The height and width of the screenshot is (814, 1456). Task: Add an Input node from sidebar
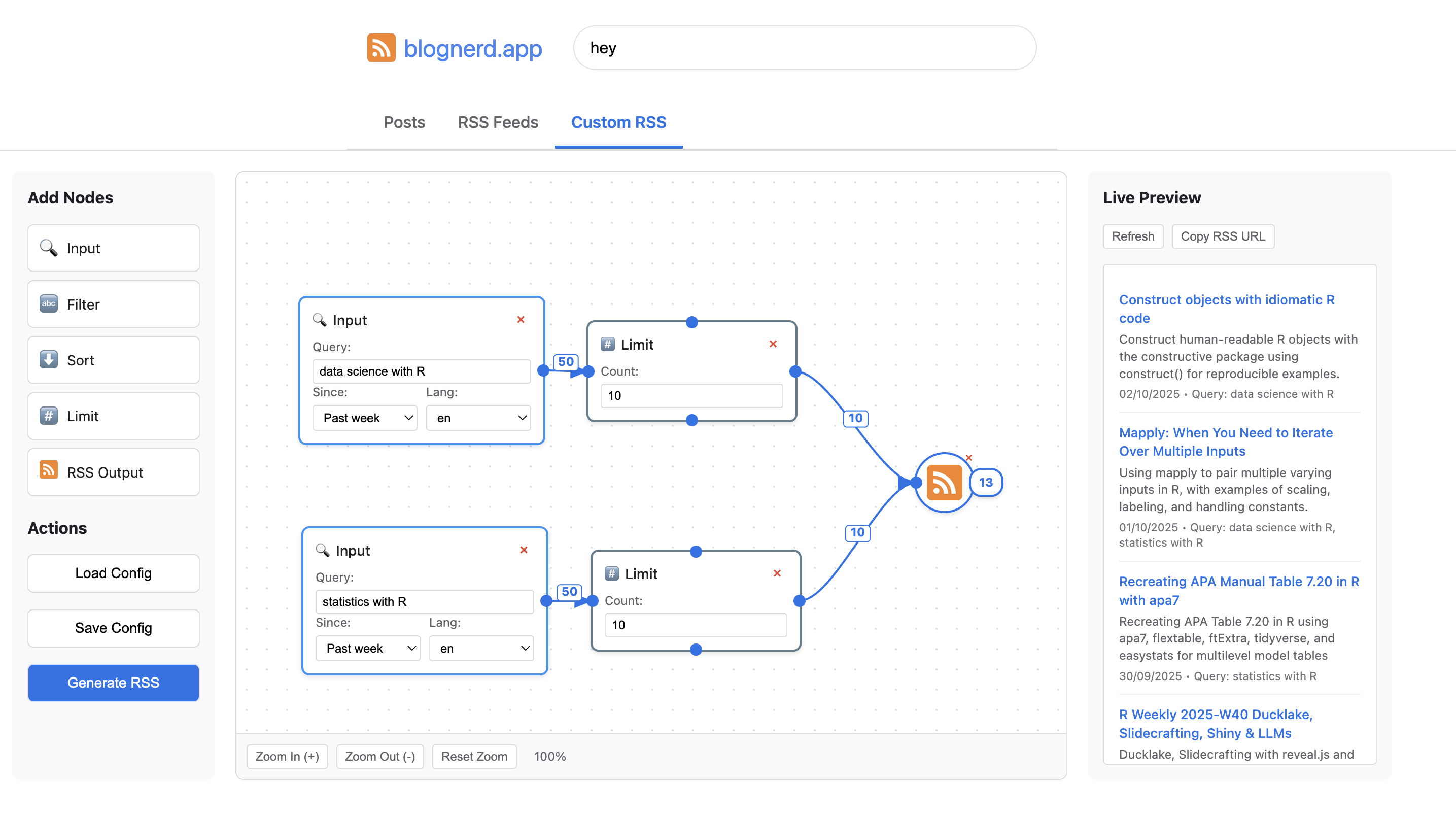[x=114, y=248]
